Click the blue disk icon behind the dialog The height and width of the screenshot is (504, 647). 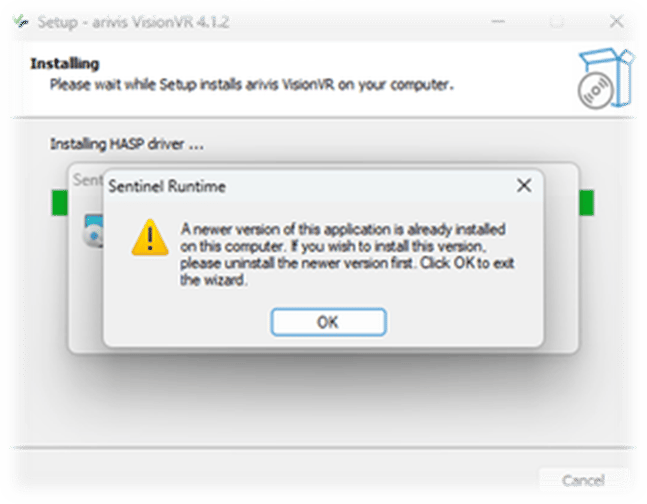tap(93, 231)
